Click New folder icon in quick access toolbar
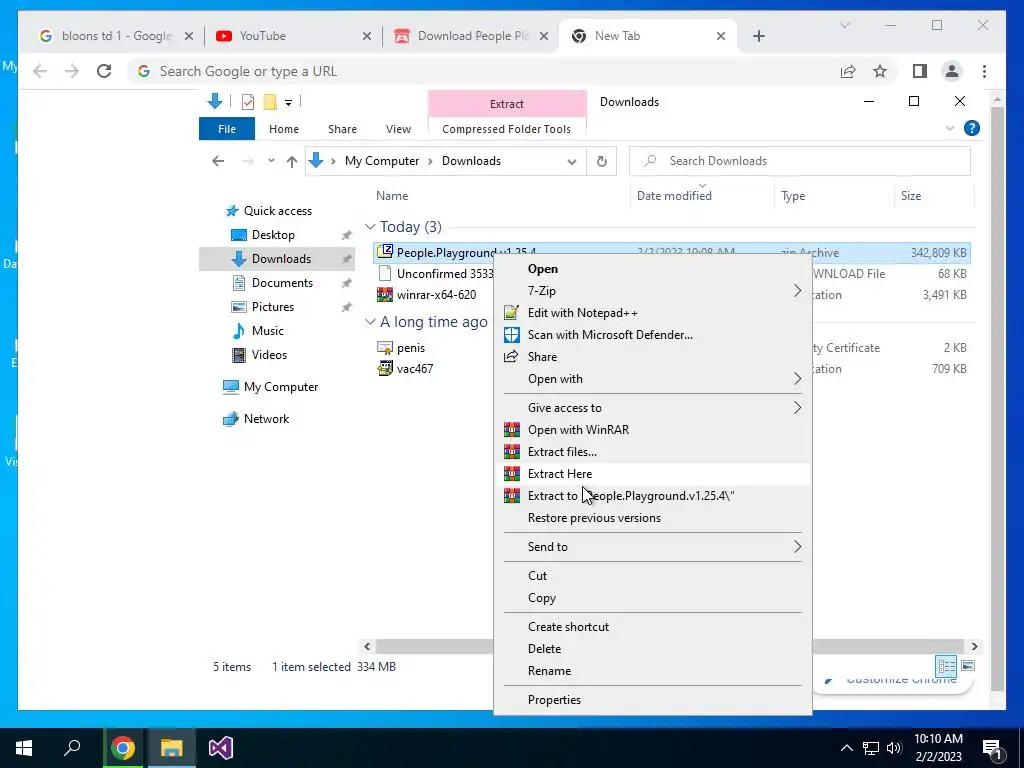The image size is (1024, 768). tap(270, 102)
